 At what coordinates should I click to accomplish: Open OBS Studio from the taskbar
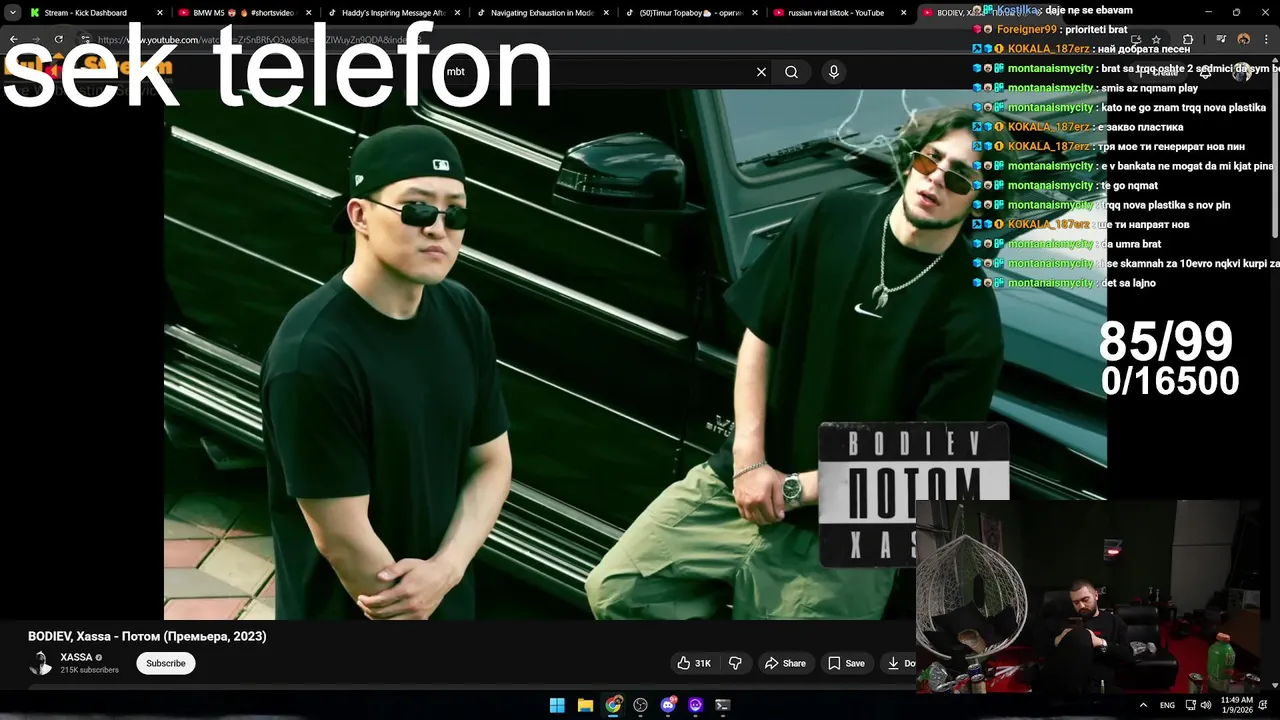640,705
